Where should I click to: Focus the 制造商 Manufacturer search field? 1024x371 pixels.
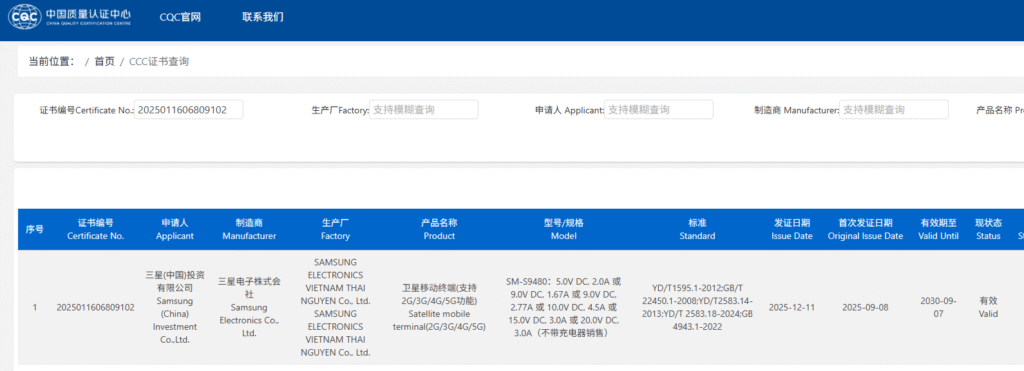point(894,110)
